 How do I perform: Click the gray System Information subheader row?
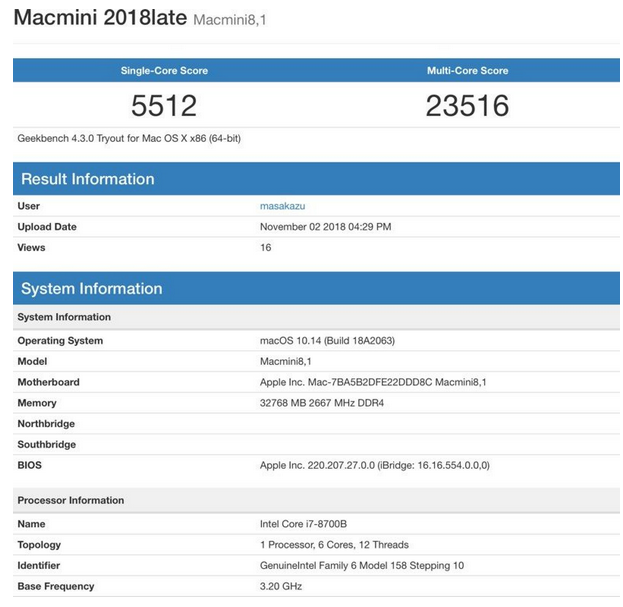coord(316,317)
